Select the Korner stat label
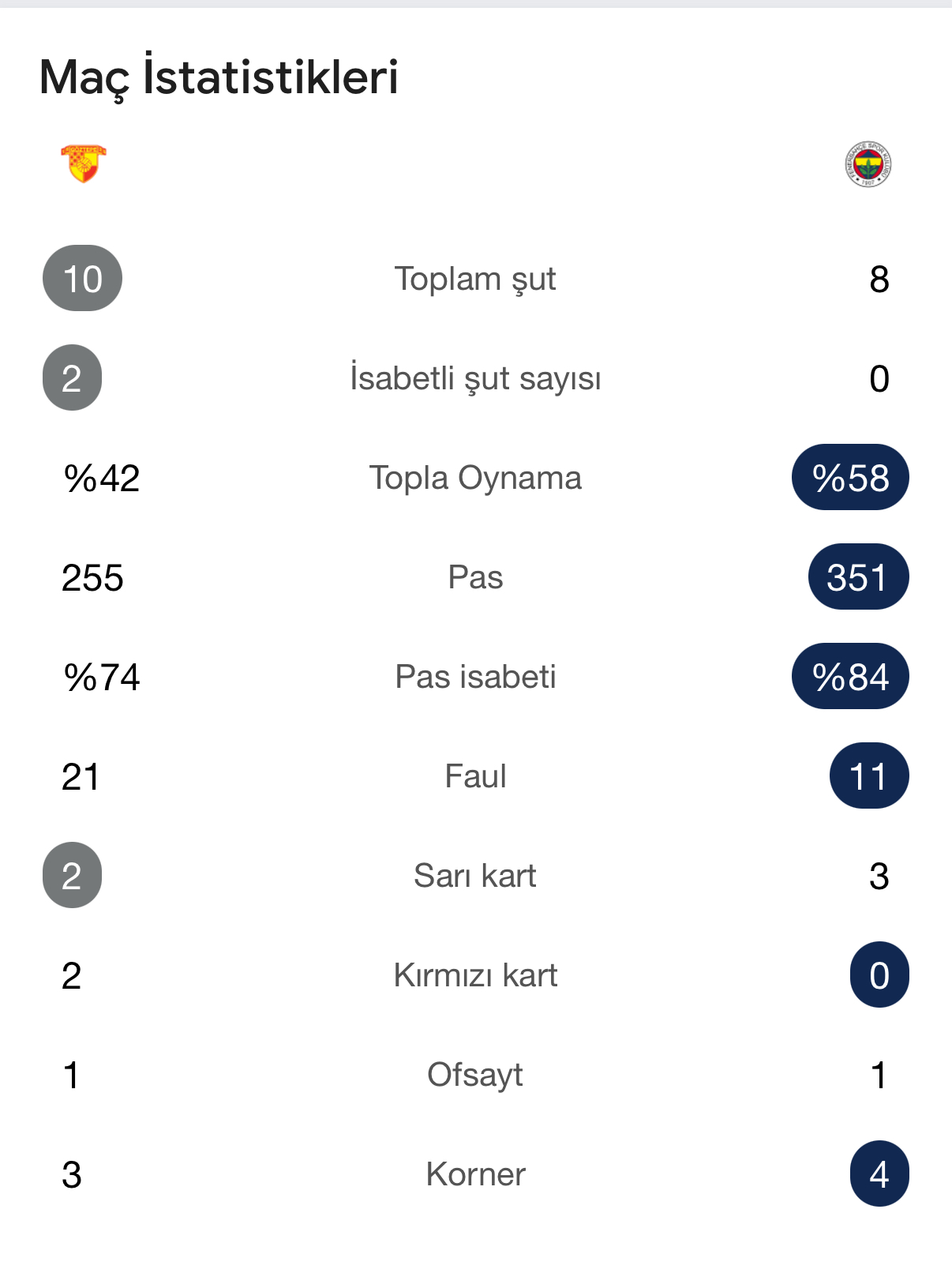The height and width of the screenshot is (1273, 952). pyautogui.click(x=475, y=1174)
